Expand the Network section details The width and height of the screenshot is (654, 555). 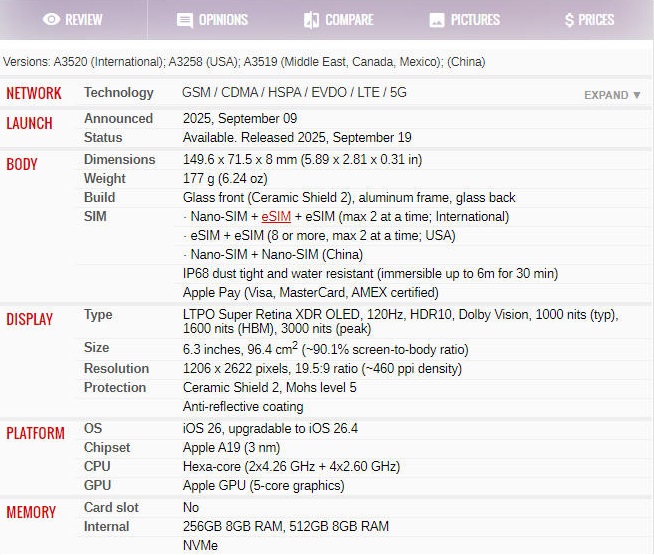(x=612, y=95)
